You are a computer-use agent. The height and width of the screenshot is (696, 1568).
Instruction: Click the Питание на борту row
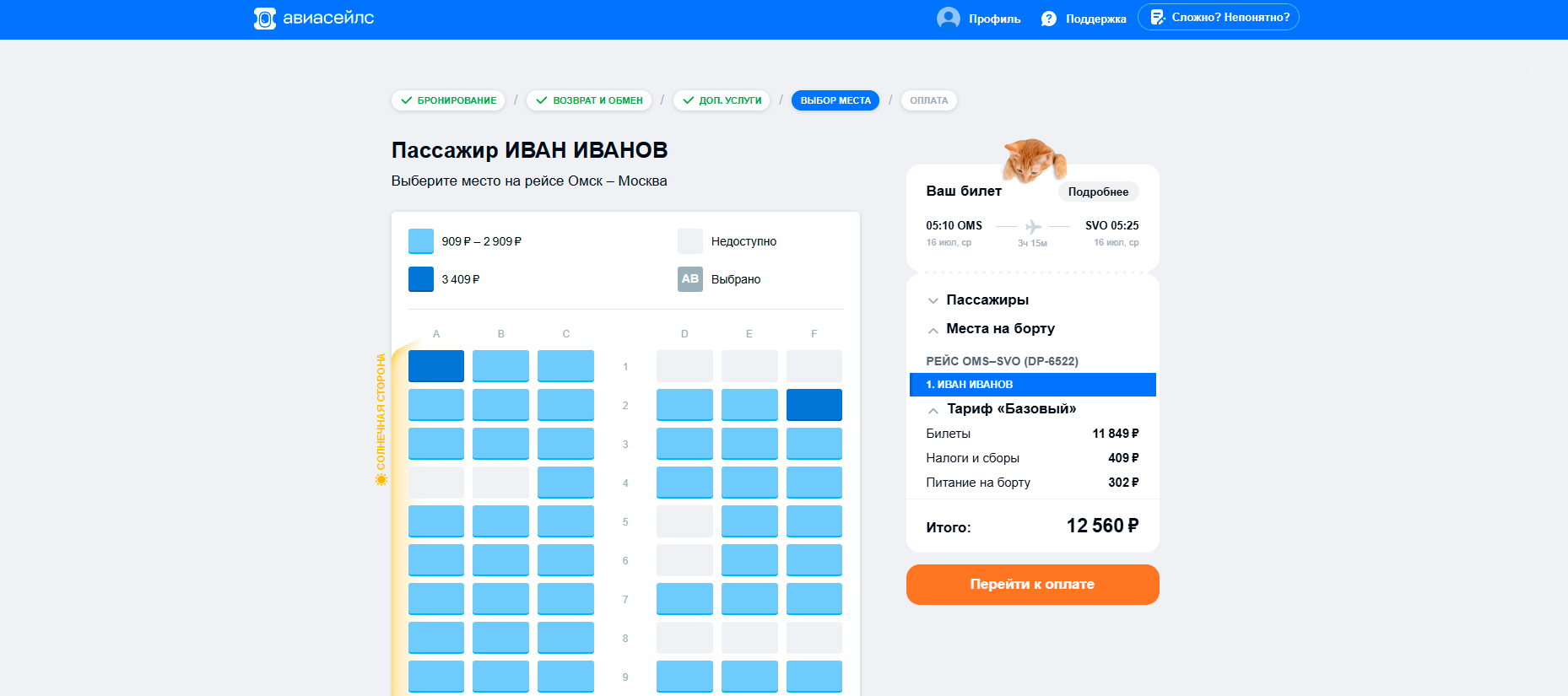click(x=1033, y=483)
